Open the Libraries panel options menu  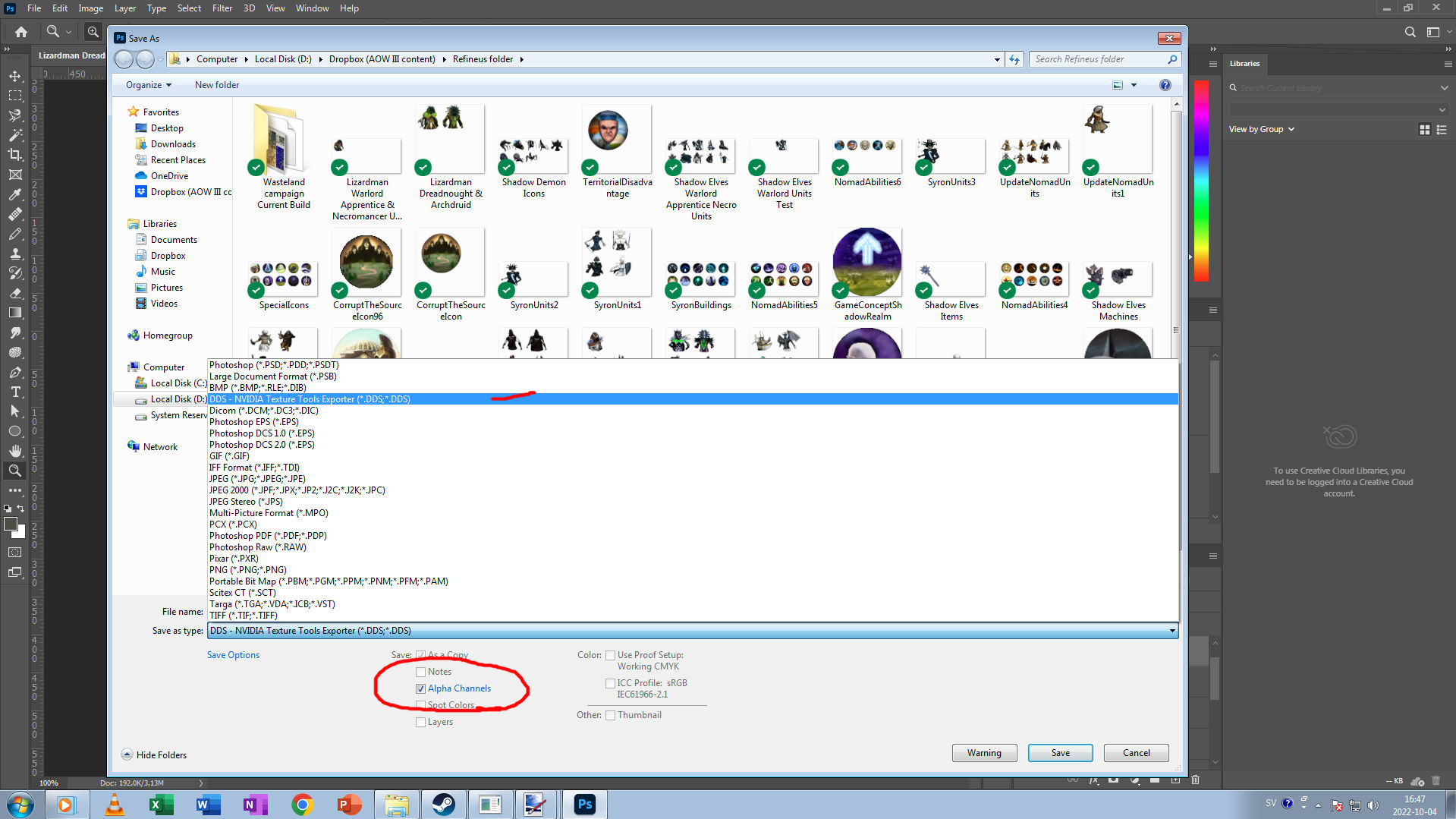pos(1448,64)
